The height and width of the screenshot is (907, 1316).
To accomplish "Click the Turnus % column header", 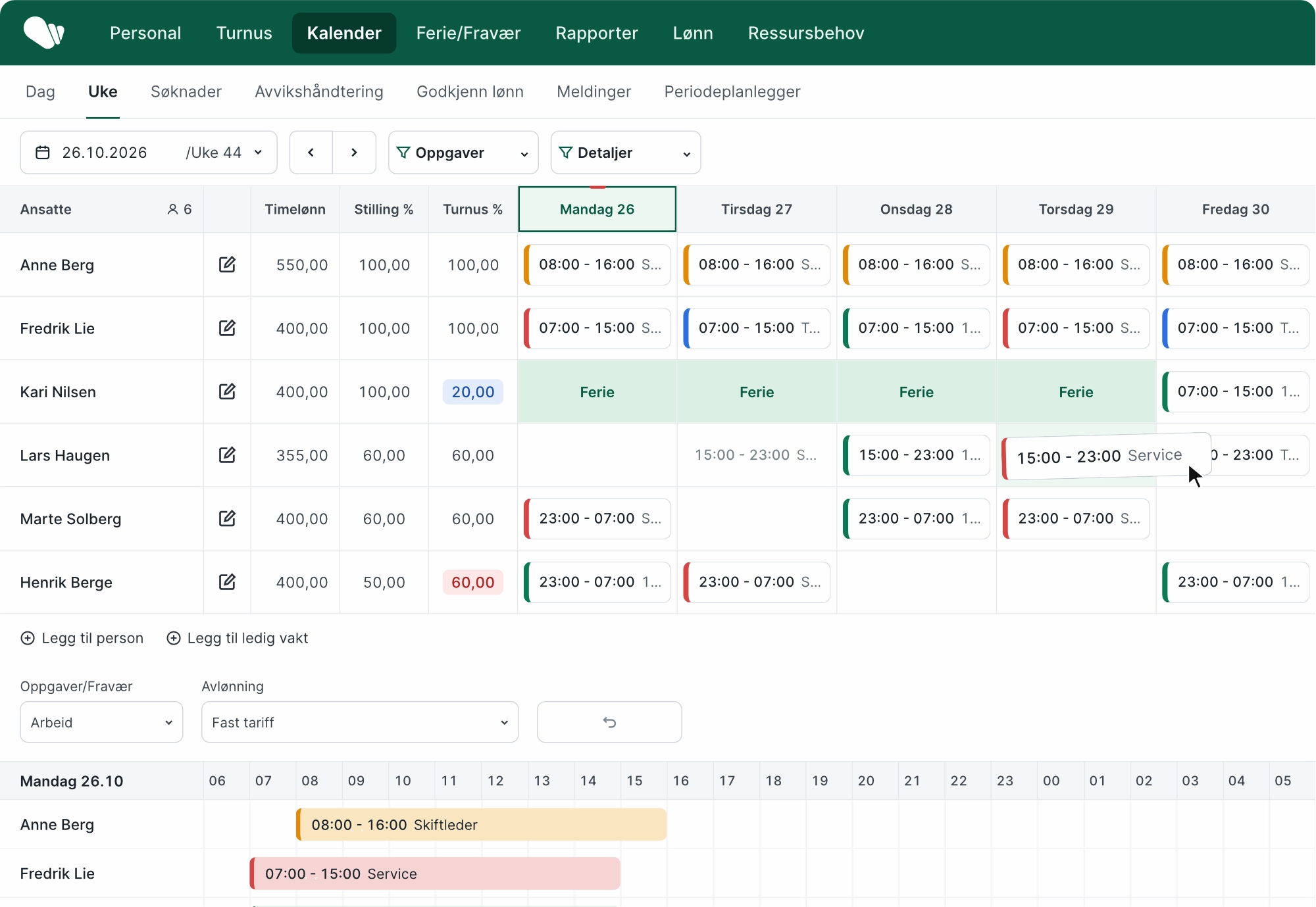I will click(473, 209).
